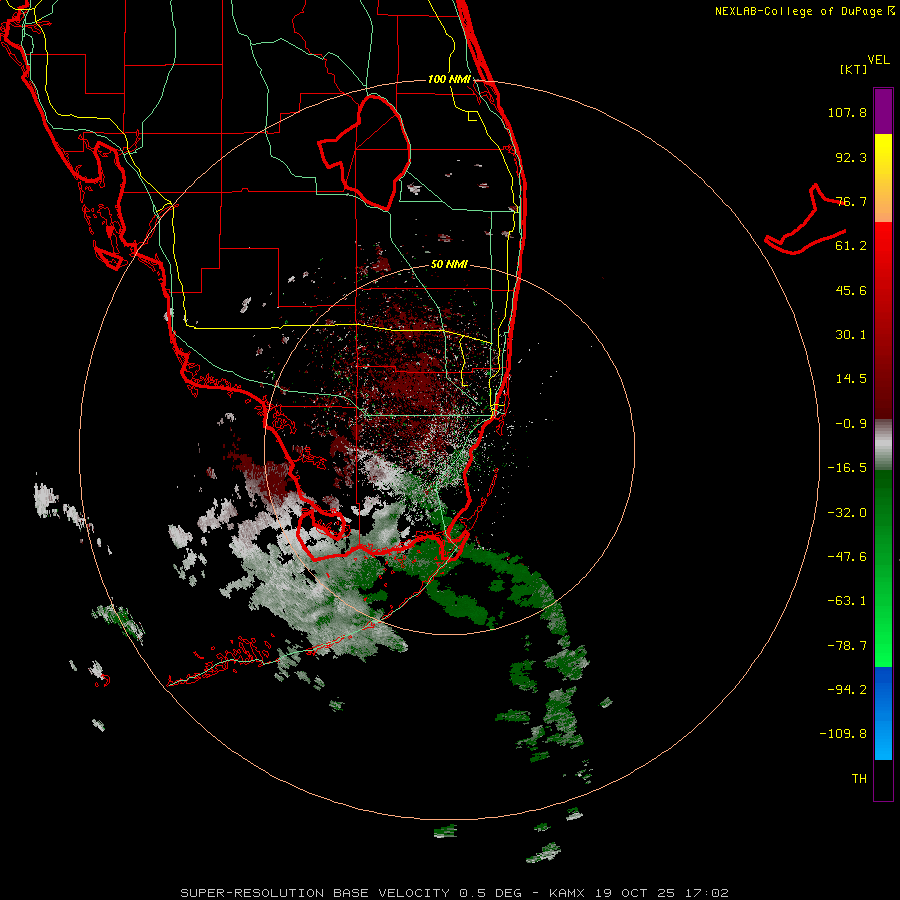Select the 107.8 legend value
Viewport: 900px width, 900px height.
(x=847, y=112)
